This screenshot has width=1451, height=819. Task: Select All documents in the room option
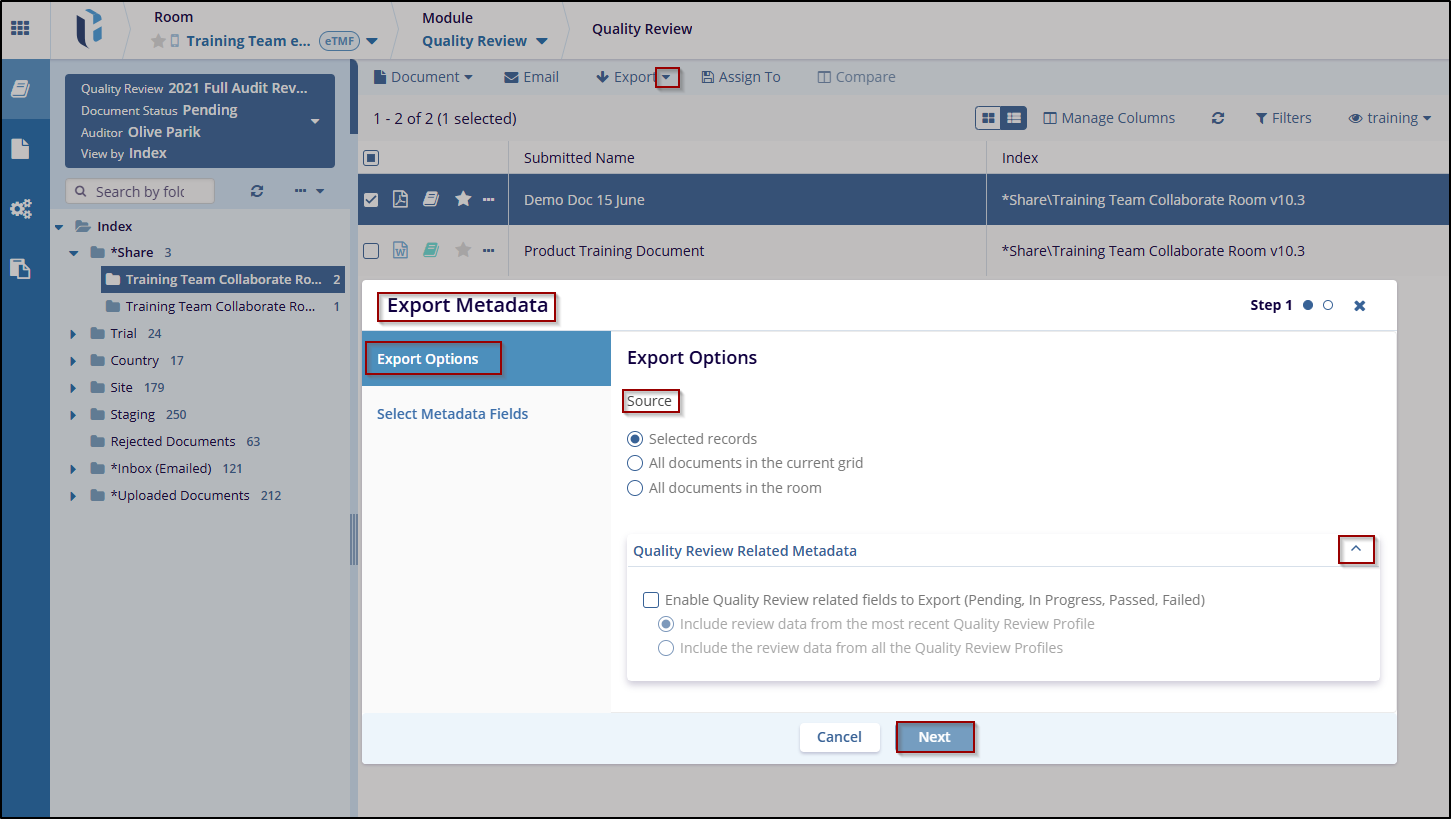(x=635, y=488)
